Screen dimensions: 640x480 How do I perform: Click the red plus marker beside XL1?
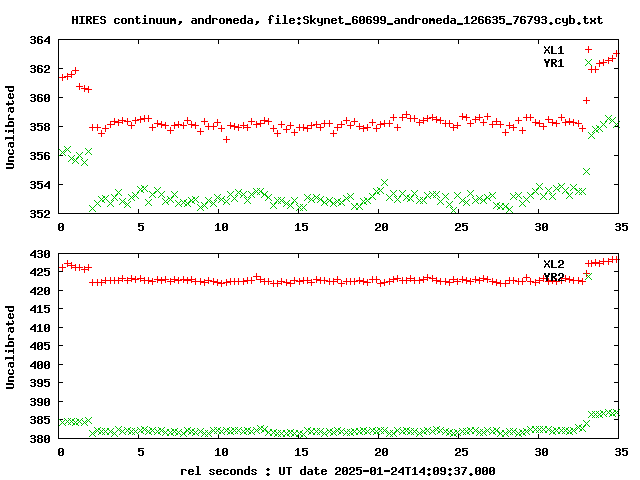point(588,49)
